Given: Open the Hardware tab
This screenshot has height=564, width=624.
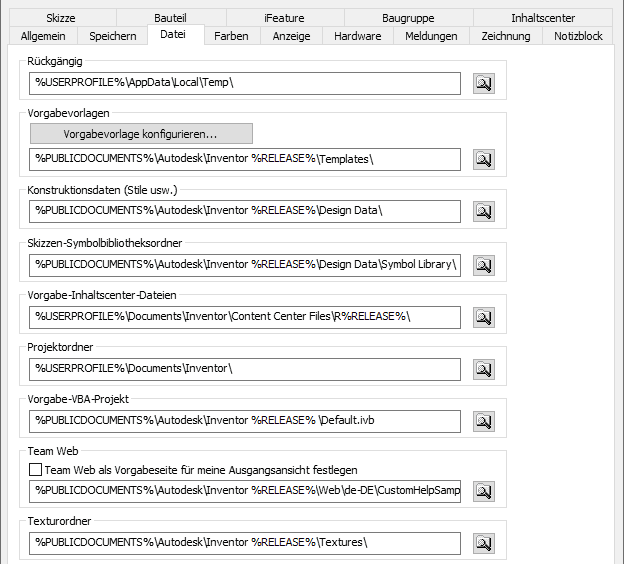Looking at the screenshot, I should tap(357, 36).
